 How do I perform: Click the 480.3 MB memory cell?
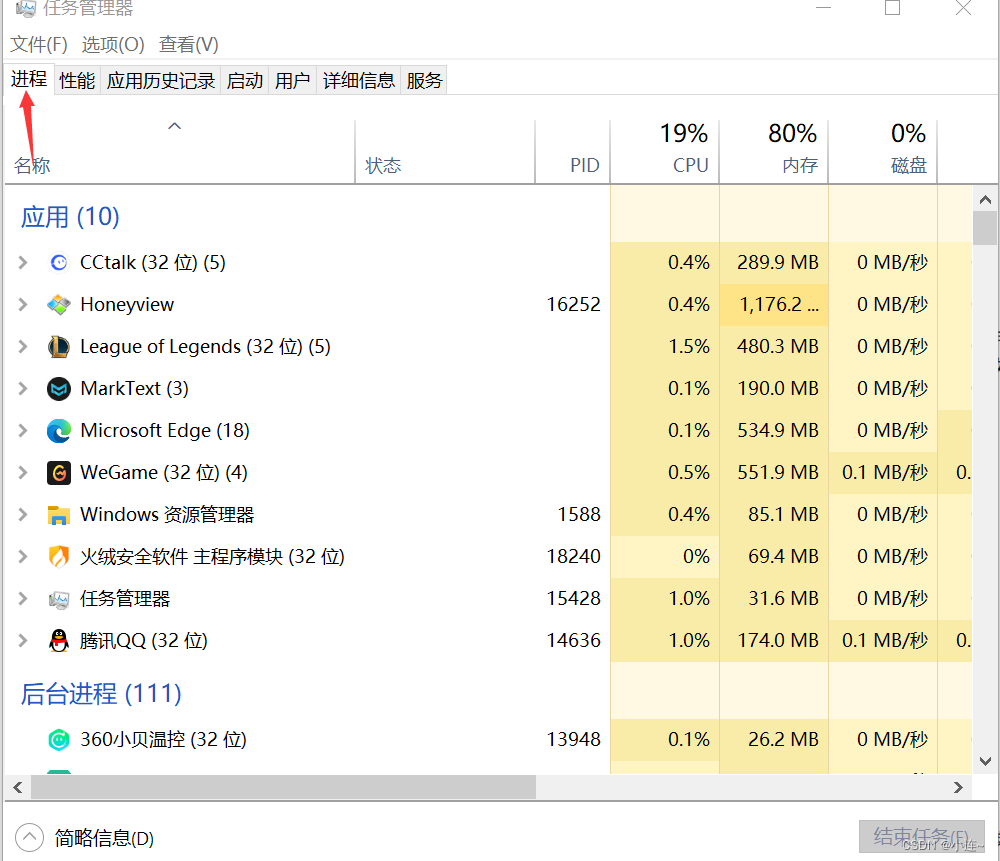[774, 347]
